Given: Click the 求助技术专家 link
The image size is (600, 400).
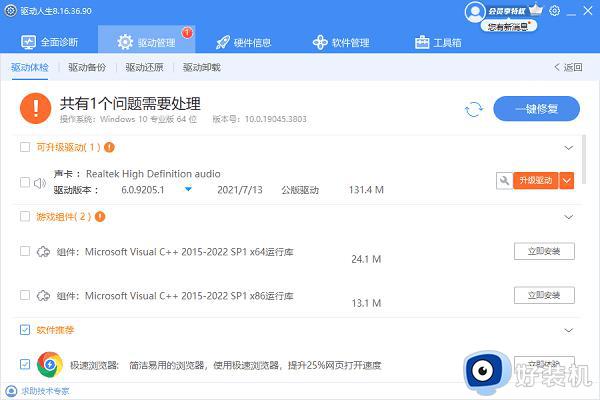Looking at the screenshot, I should tap(45, 391).
